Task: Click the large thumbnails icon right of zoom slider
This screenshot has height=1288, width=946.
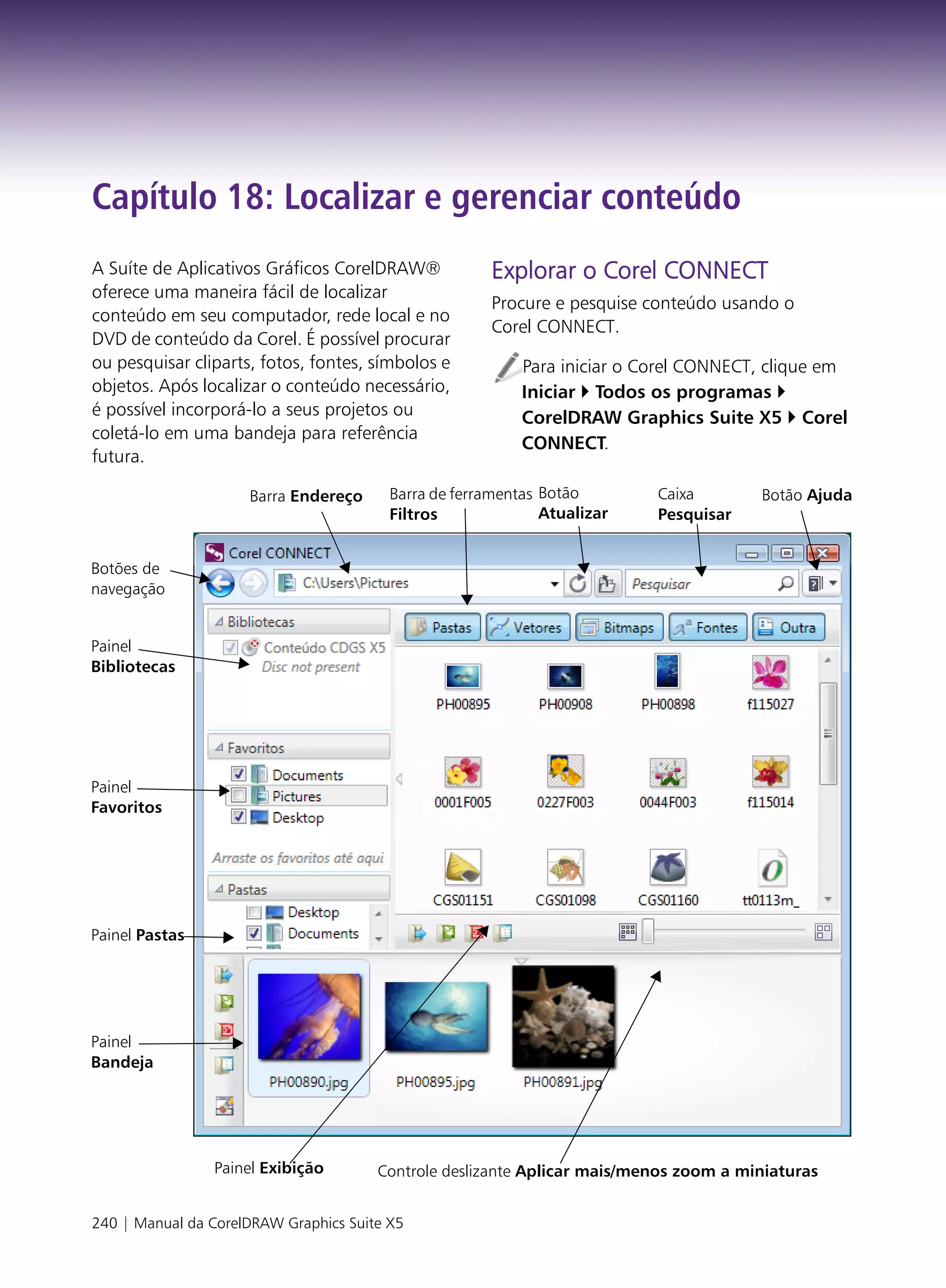Action: pyautogui.click(x=824, y=932)
